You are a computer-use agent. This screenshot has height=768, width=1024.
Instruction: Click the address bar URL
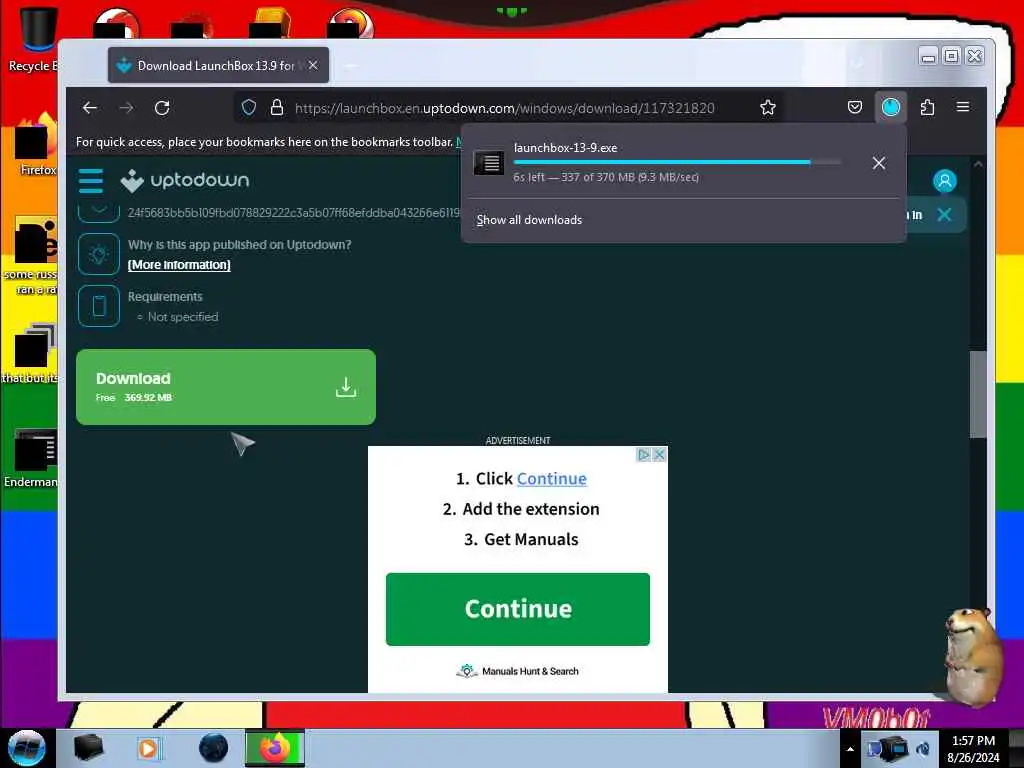point(504,108)
